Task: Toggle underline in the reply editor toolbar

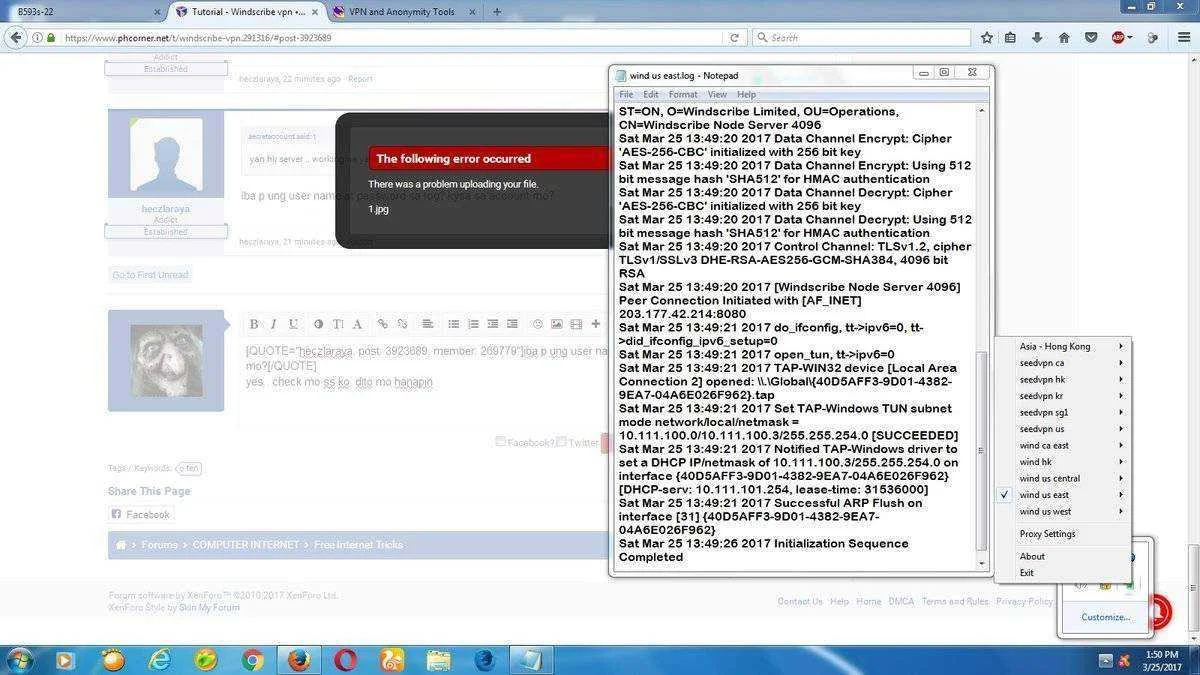Action: click(x=293, y=324)
